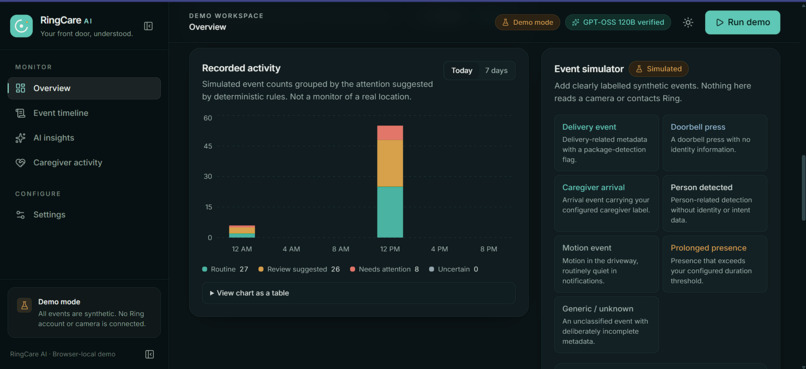This screenshot has height=369, width=806.
Task: Open Caregiver activity
Action: tap(84, 162)
